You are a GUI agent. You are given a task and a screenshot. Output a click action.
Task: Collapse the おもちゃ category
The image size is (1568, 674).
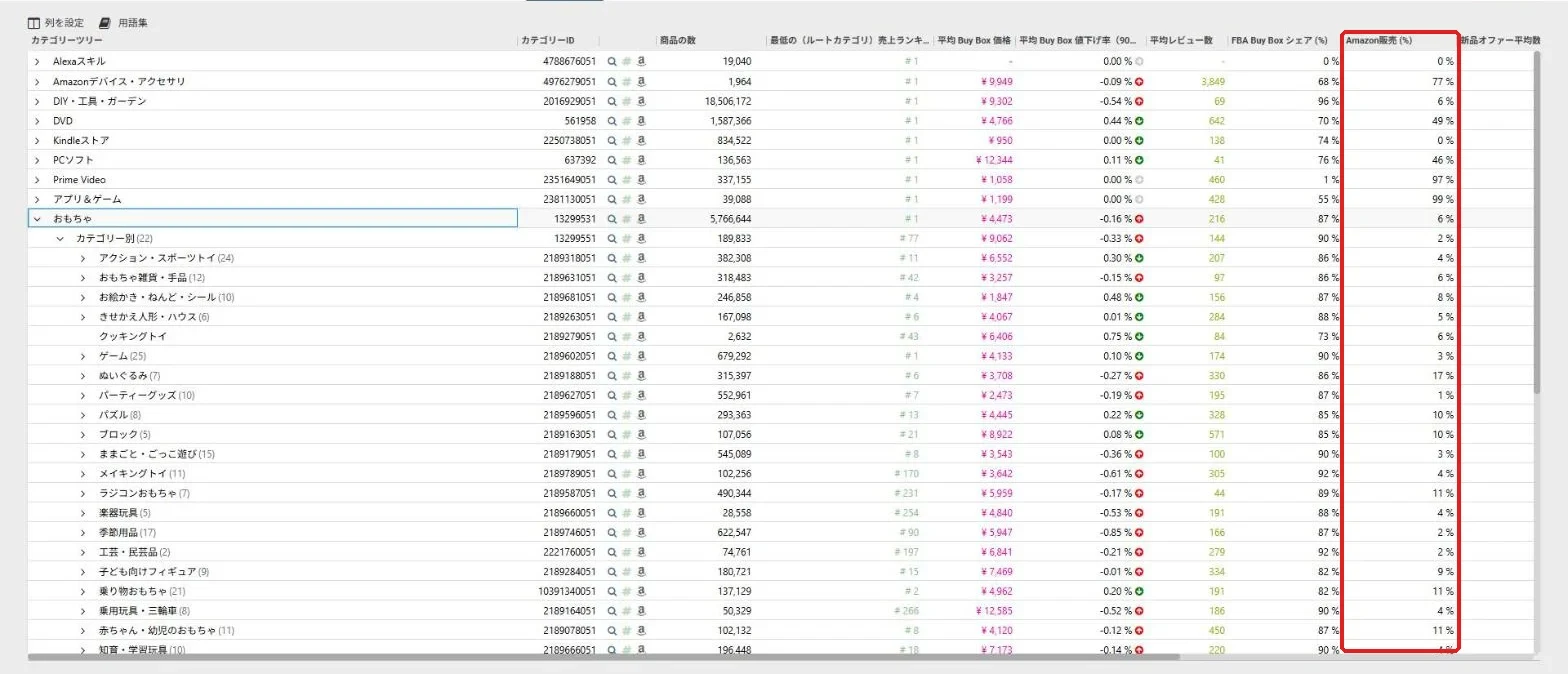click(37, 218)
